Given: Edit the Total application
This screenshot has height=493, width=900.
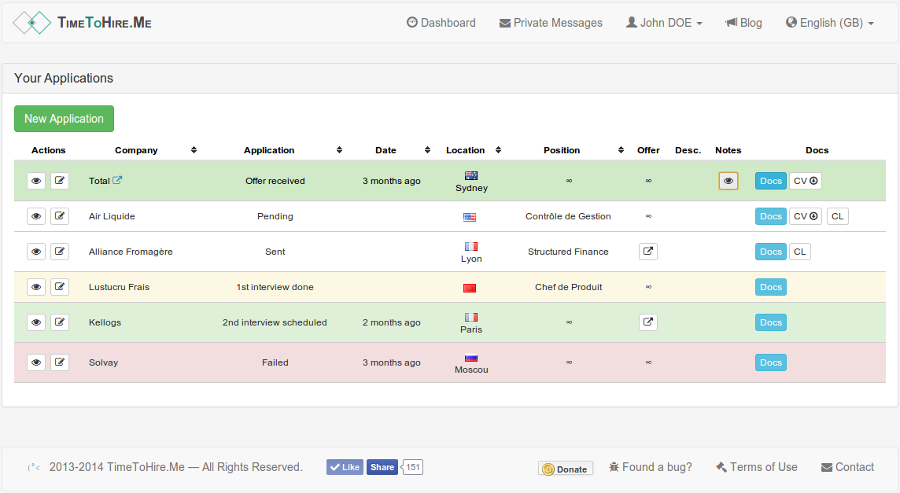Looking at the screenshot, I should 60,181.
